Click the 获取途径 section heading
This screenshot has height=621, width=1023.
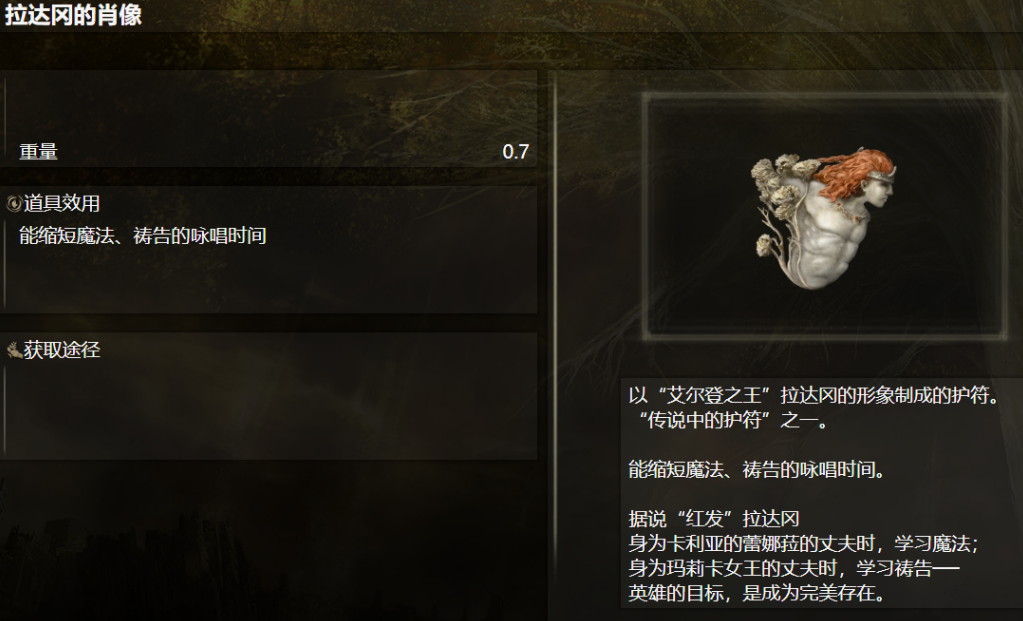tap(62, 350)
